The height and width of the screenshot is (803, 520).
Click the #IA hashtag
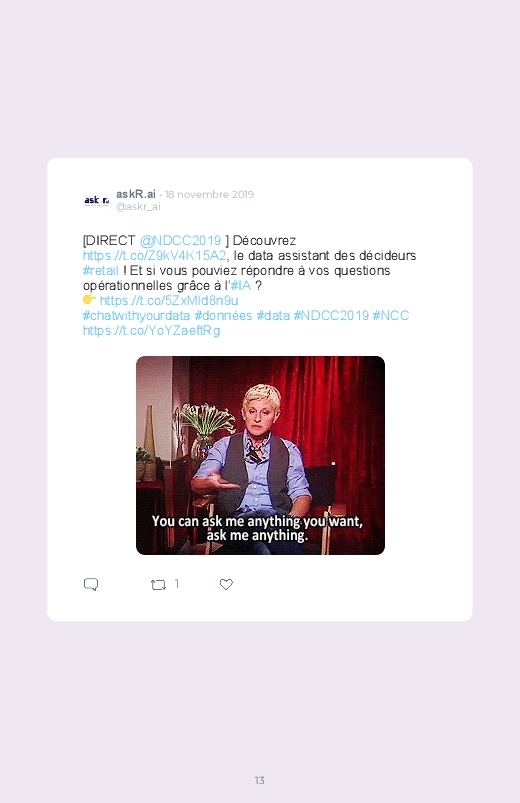click(x=241, y=285)
